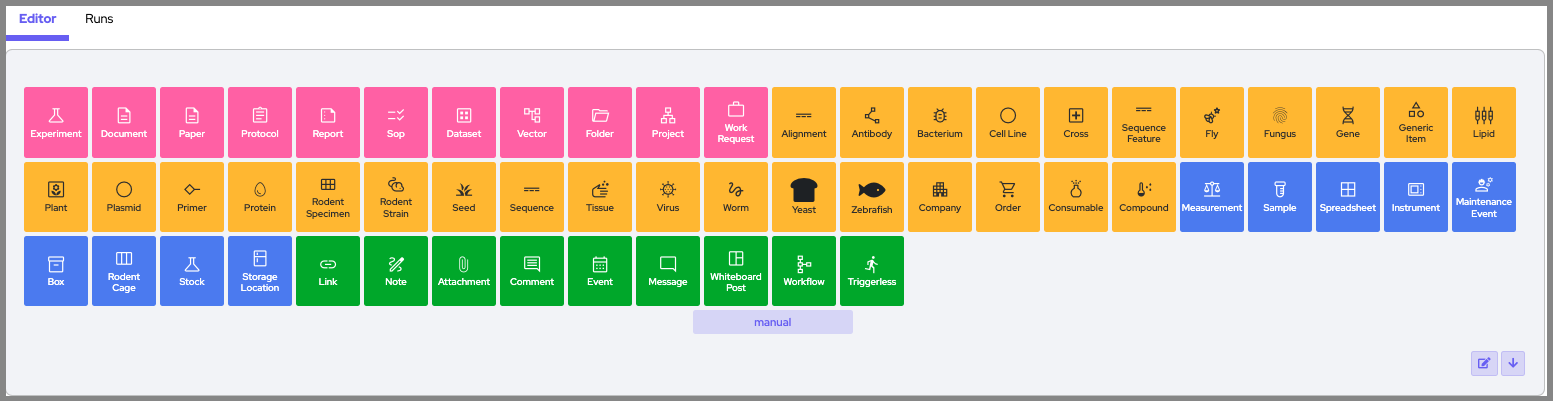Select the Experiment flask tile
Image resolution: width=1553 pixels, height=401 pixels.
coord(56,122)
